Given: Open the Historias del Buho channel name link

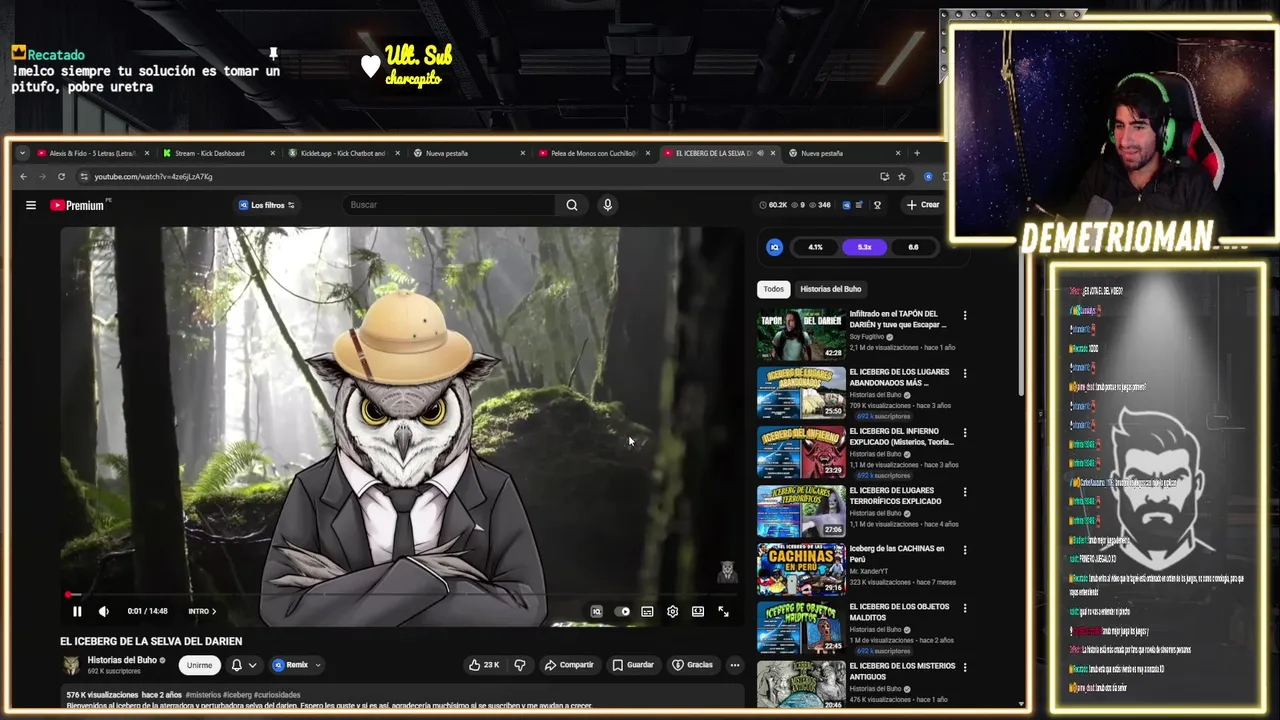Looking at the screenshot, I should [x=122, y=660].
